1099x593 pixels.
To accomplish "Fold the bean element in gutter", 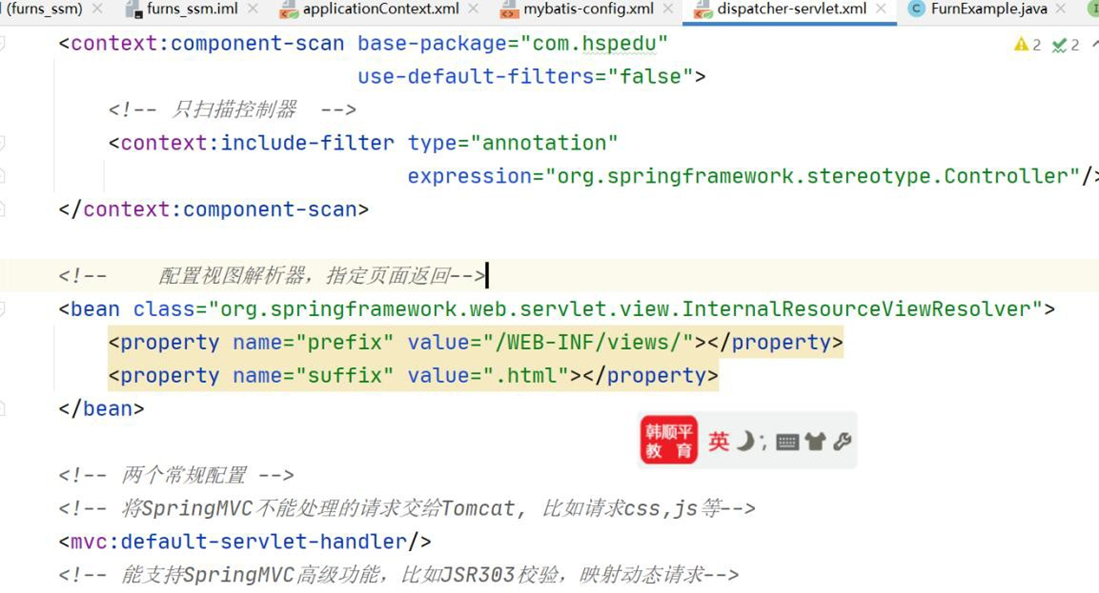I will click(3, 309).
